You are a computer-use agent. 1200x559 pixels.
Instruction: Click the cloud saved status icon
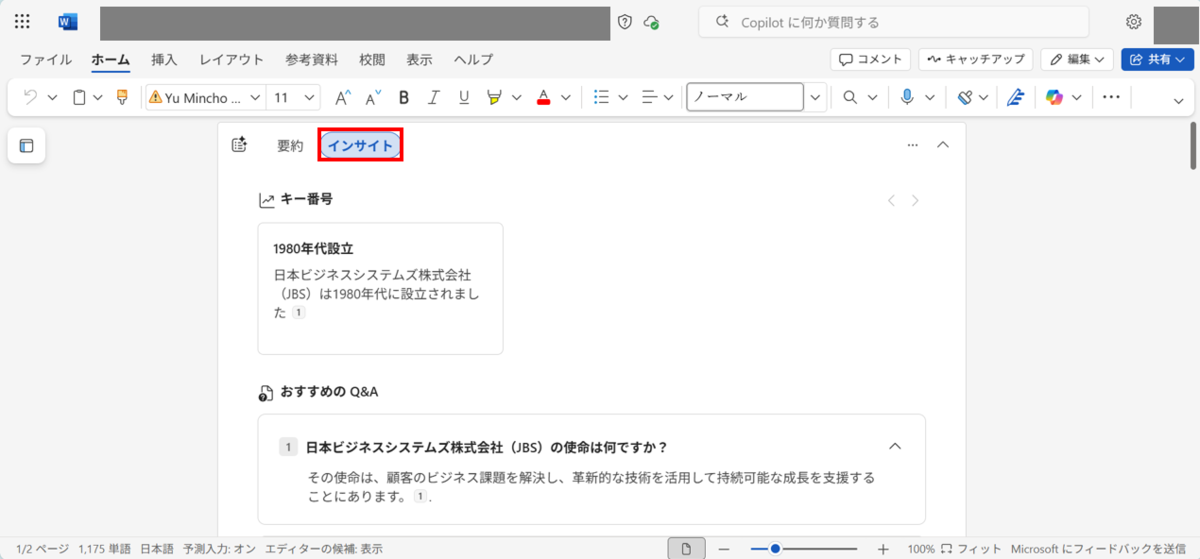[x=652, y=22]
